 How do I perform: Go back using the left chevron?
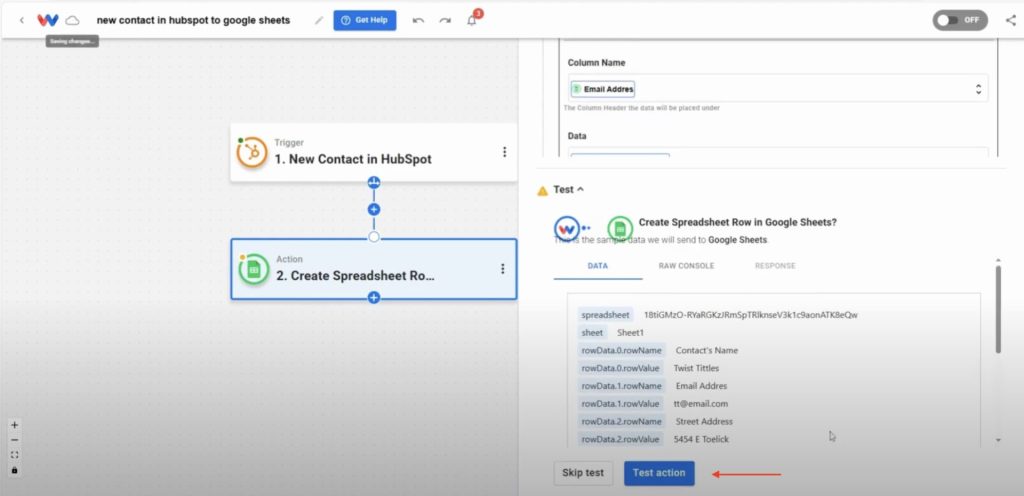(x=22, y=20)
